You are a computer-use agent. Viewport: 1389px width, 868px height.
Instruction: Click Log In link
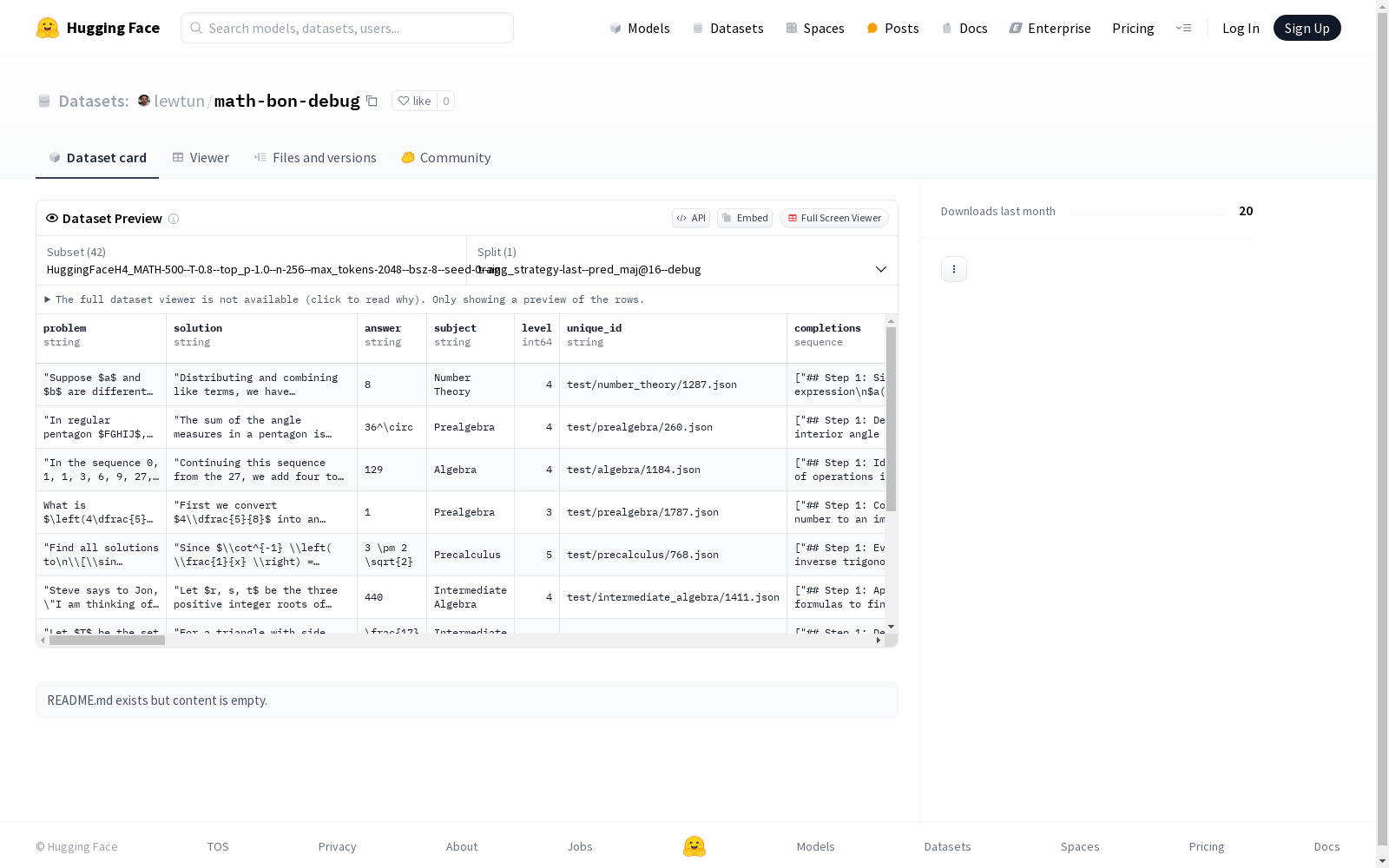pos(1241,28)
